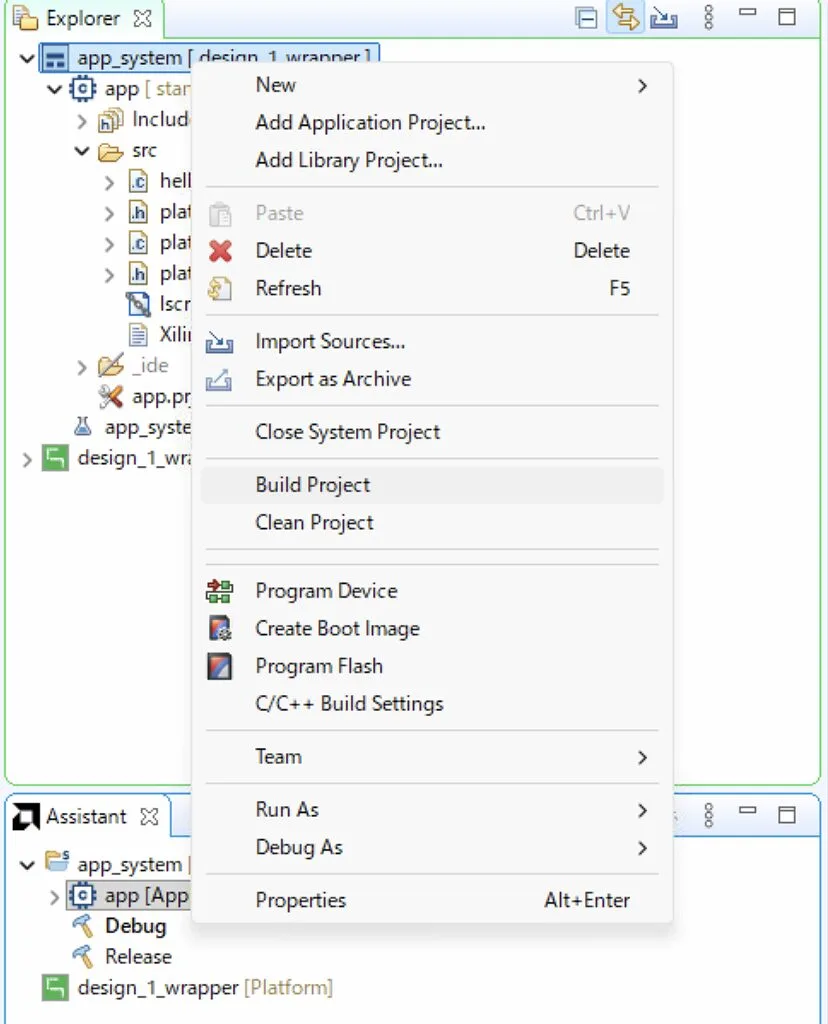Click the red X Delete icon

(x=220, y=251)
